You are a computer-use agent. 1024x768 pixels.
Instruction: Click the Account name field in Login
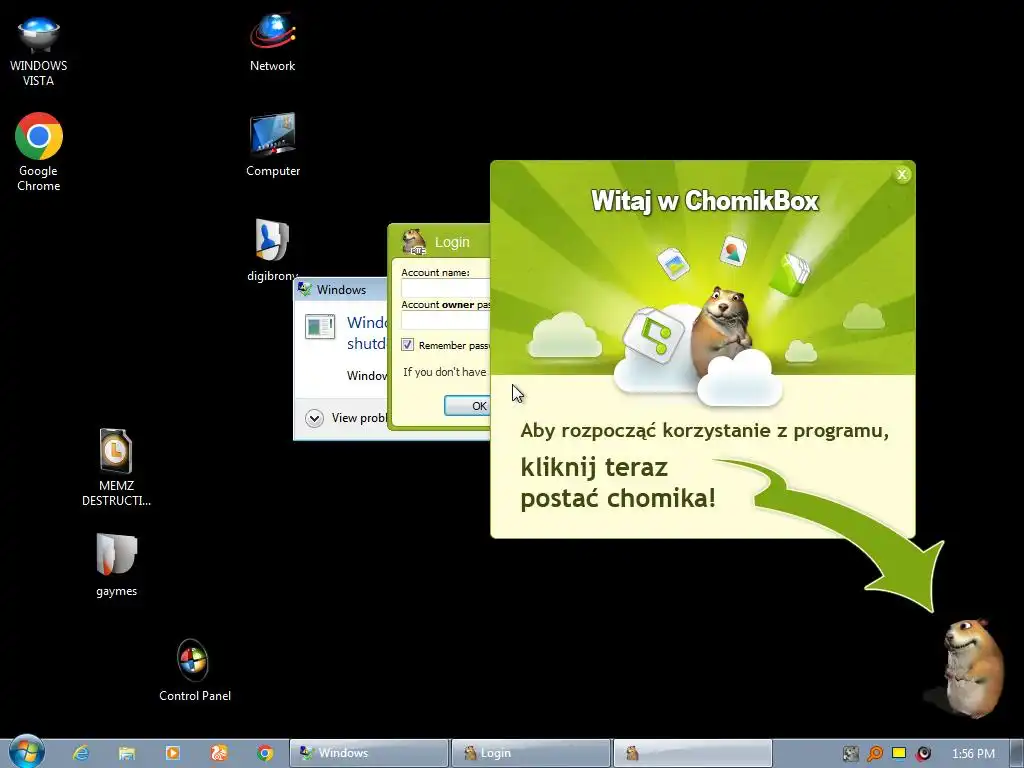point(445,288)
